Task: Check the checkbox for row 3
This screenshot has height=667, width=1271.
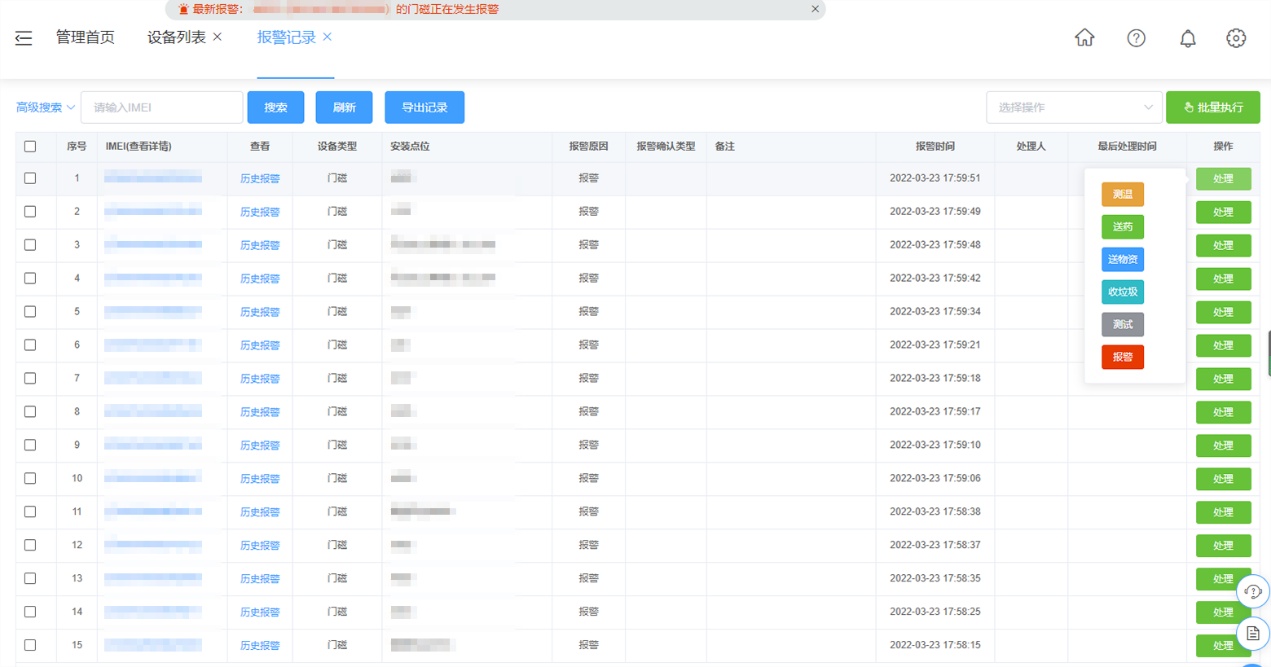Action: [x=30, y=245]
